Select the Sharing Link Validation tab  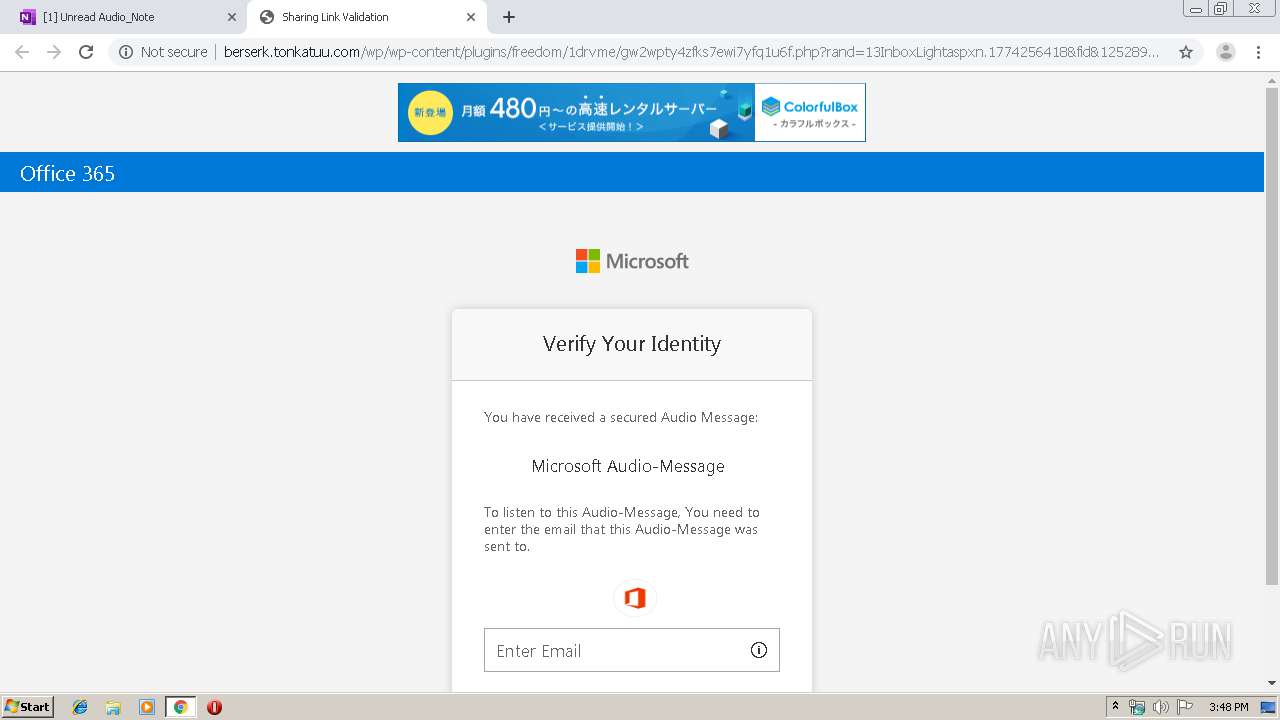pyautogui.click(x=366, y=17)
